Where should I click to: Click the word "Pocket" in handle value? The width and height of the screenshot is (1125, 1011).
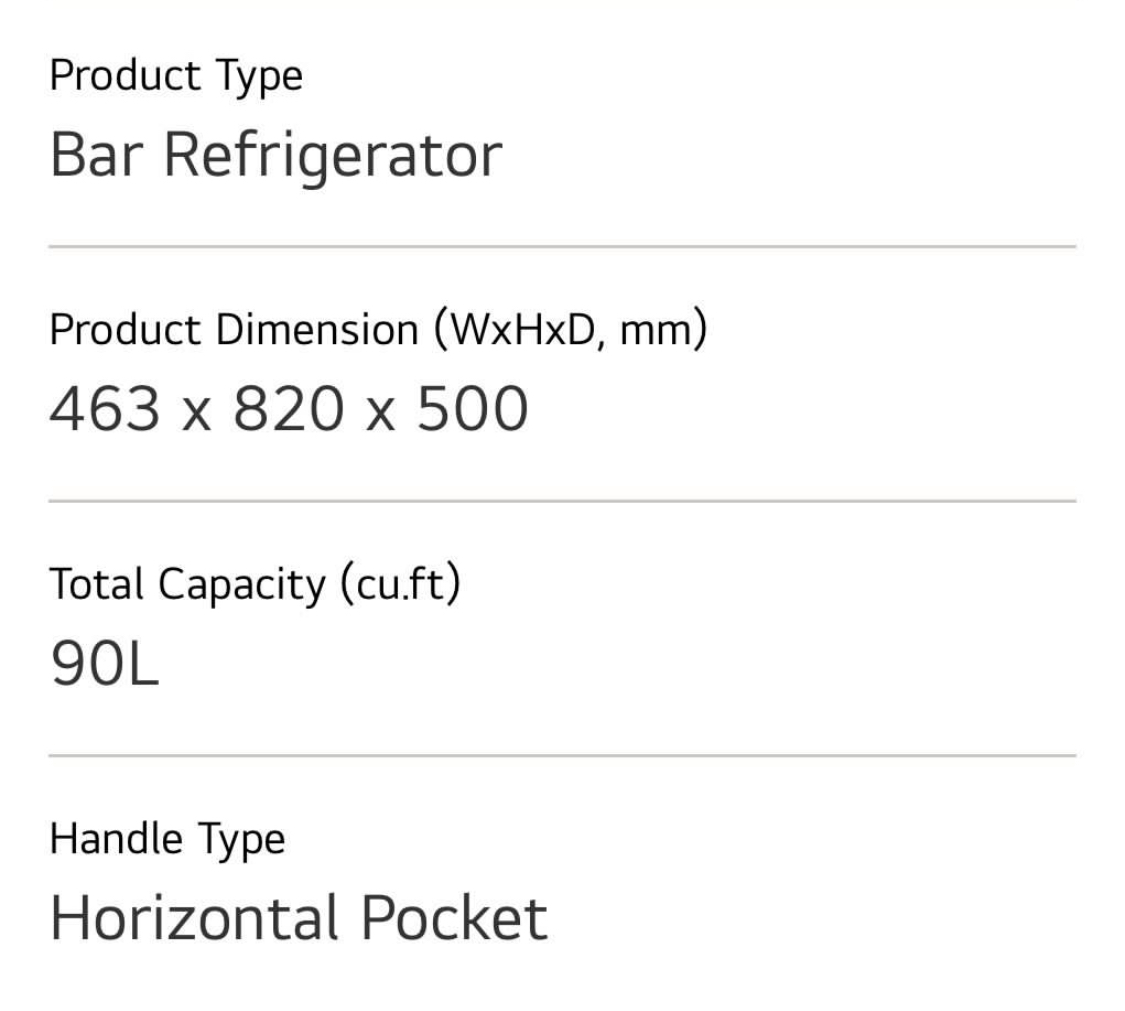pyautogui.click(x=453, y=918)
